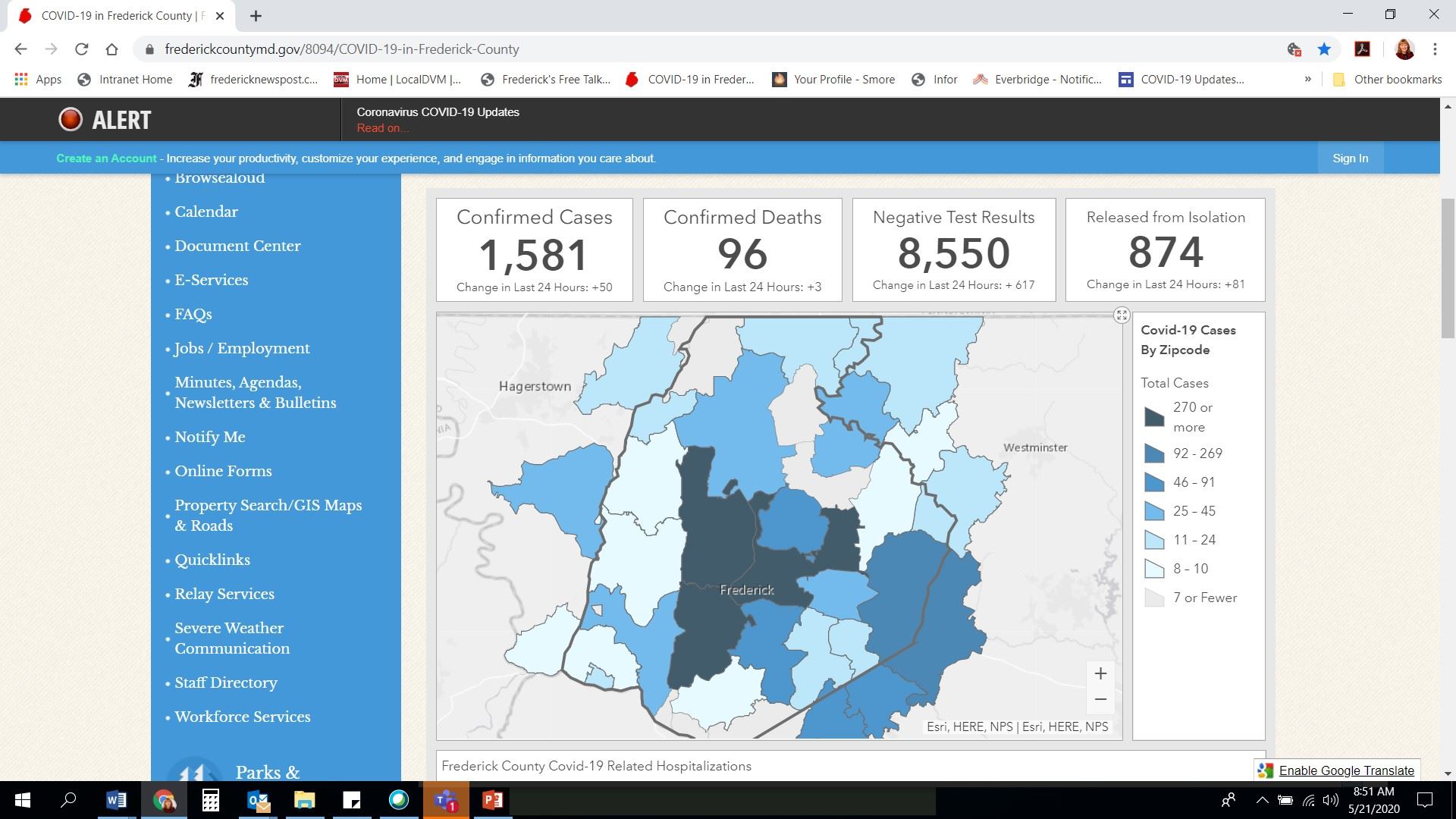Zoom in on the map with plus control
1456x819 pixels.
[x=1100, y=673]
